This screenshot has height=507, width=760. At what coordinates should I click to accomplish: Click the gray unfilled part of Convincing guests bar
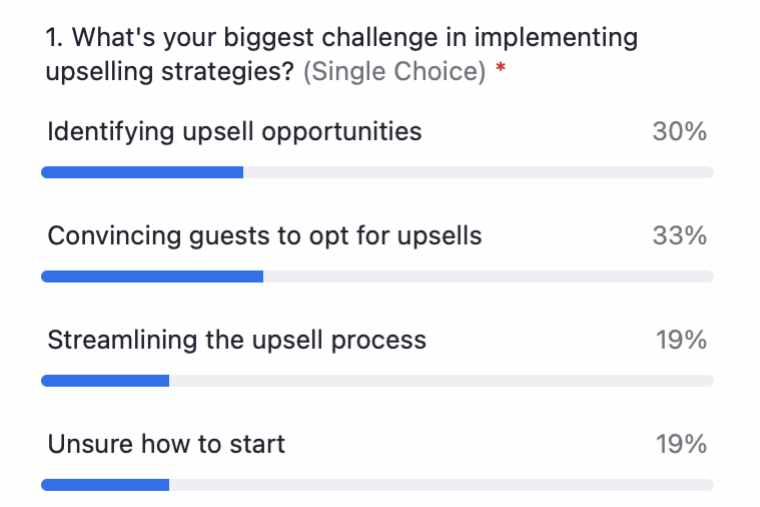489,276
